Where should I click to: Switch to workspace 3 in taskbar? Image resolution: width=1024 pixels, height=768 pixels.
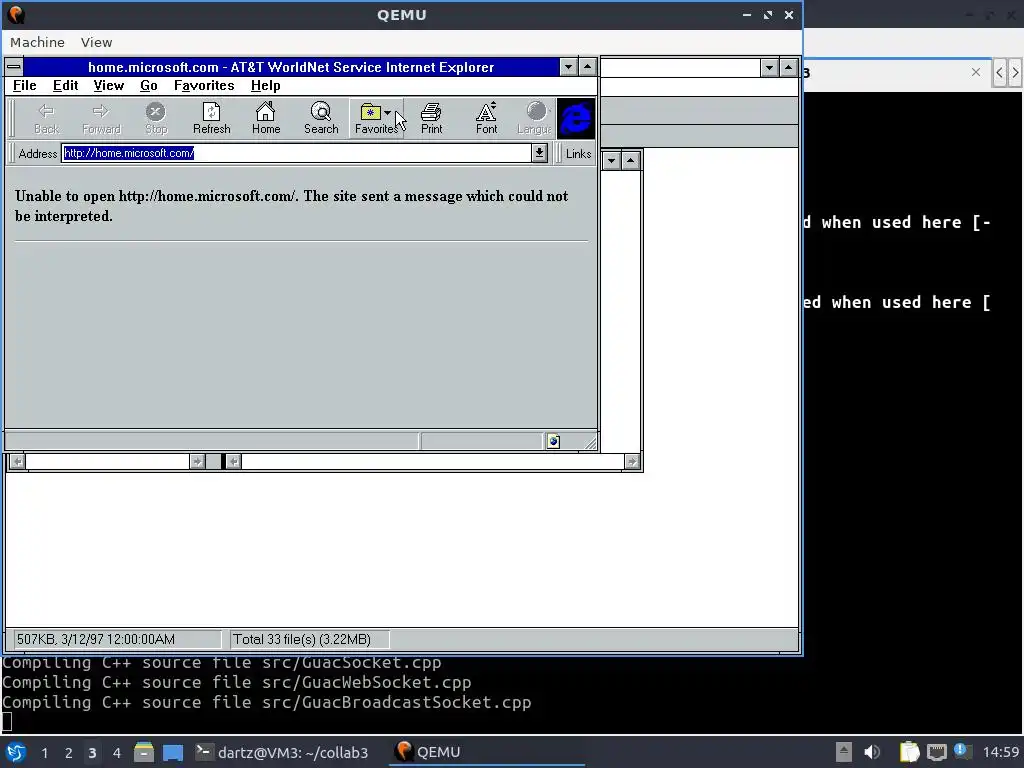coord(92,753)
